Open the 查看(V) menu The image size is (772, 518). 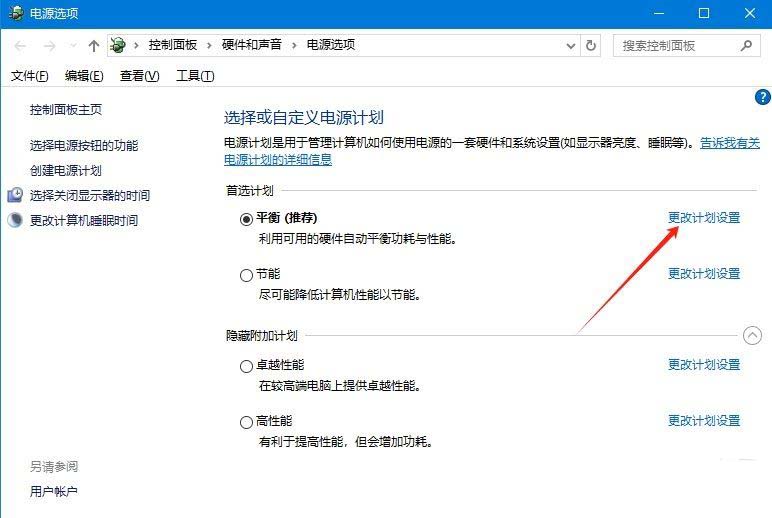pyautogui.click(x=140, y=76)
